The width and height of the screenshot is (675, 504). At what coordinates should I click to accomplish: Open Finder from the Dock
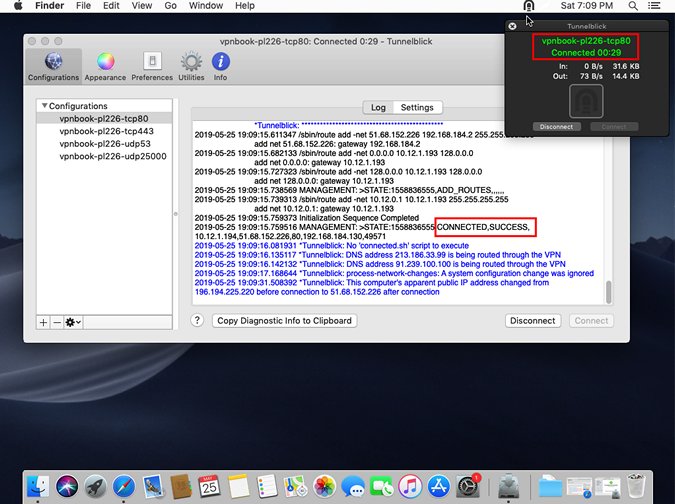(x=38, y=487)
